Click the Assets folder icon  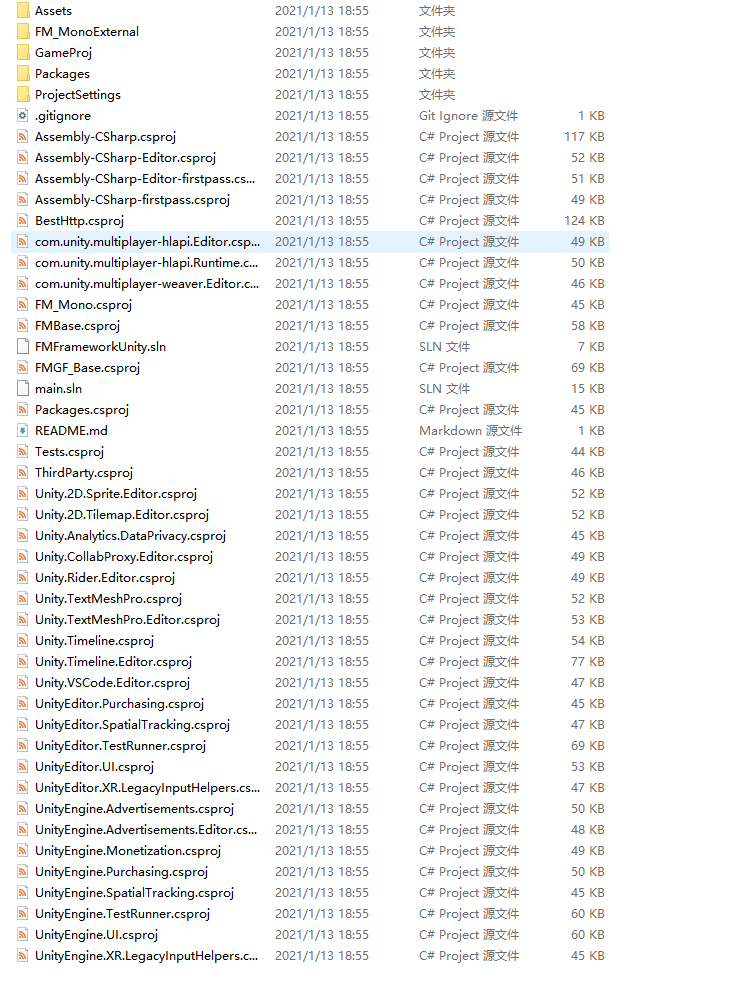(24, 10)
